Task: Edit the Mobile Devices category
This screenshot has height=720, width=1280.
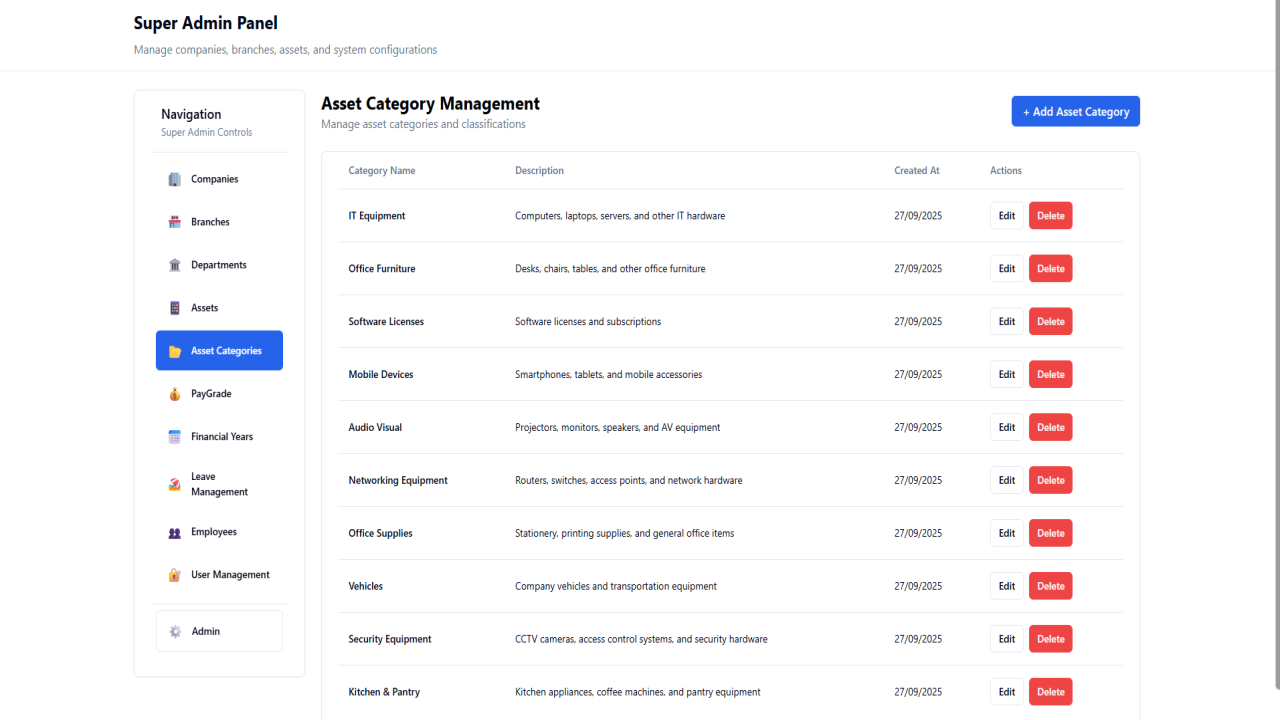Action: tap(1006, 375)
